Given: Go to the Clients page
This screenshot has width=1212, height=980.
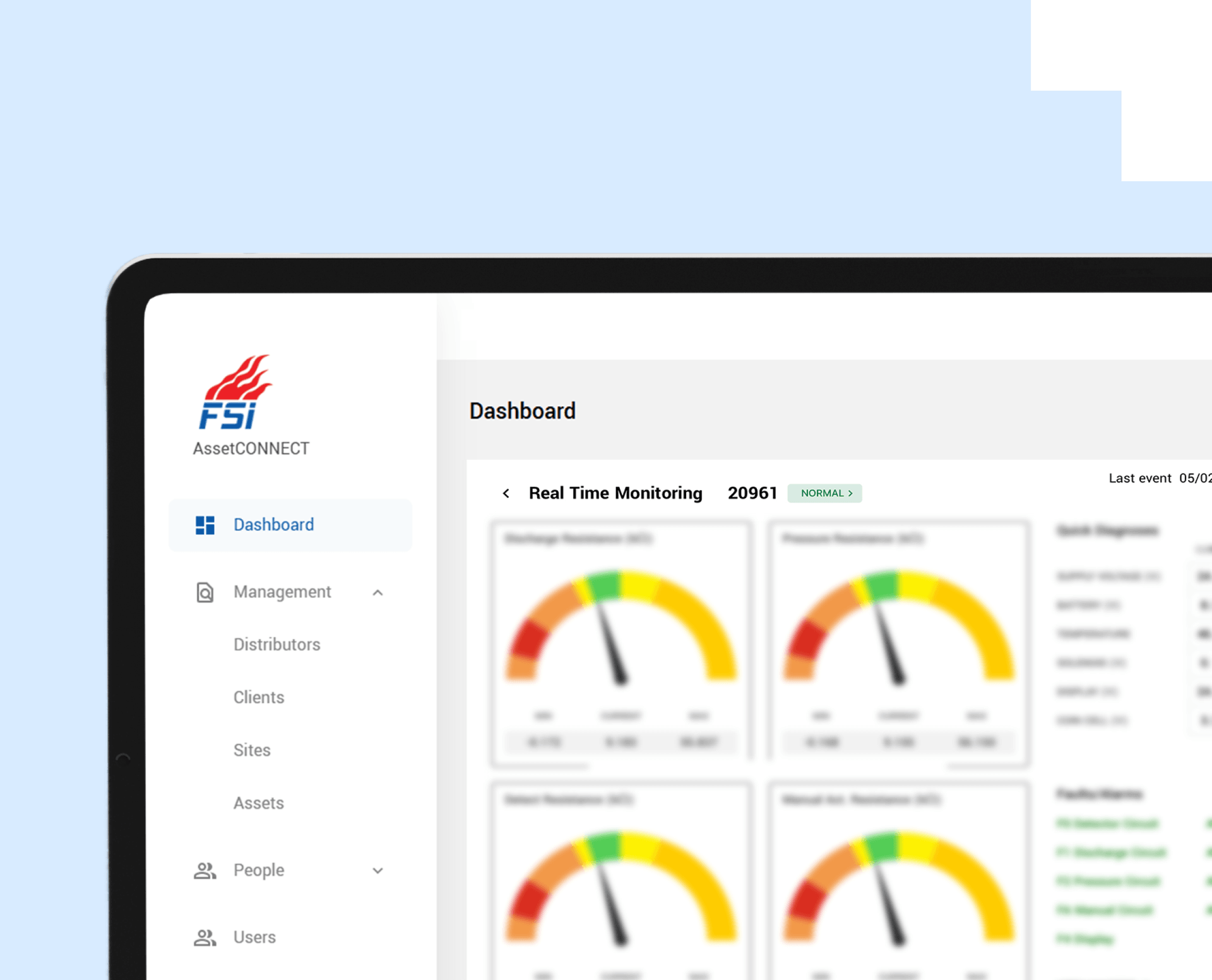Looking at the screenshot, I should point(259,697).
